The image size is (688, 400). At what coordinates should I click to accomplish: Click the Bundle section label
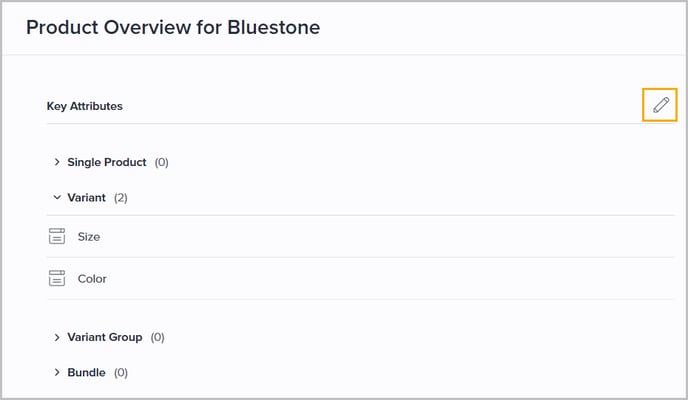pyautogui.click(x=86, y=373)
